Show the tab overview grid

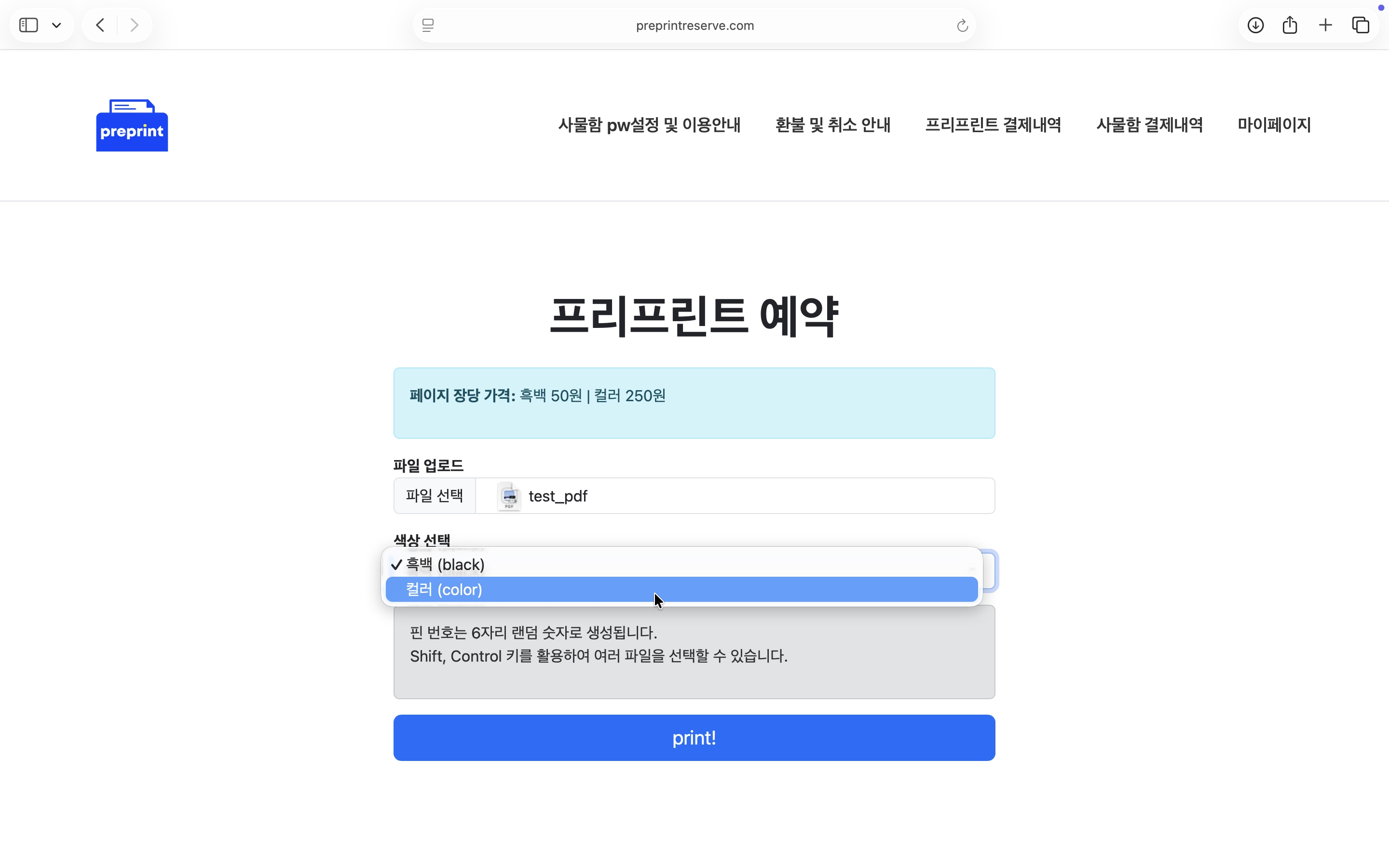pyautogui.click(x=1360, y=25)
